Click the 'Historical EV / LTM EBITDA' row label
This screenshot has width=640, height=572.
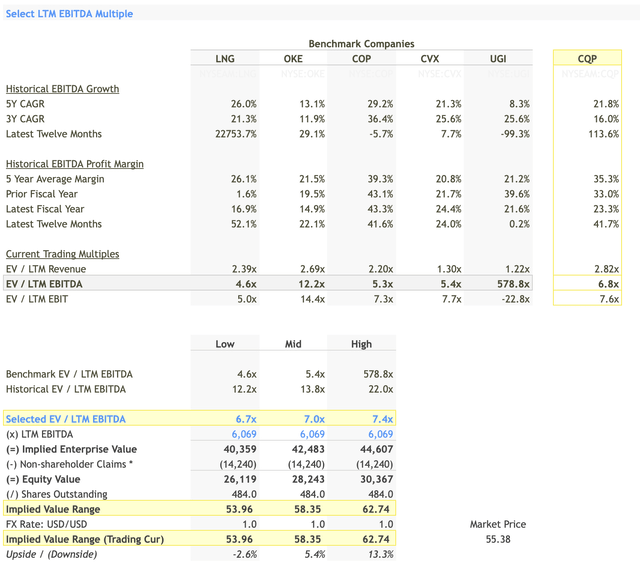coord(66,389)
